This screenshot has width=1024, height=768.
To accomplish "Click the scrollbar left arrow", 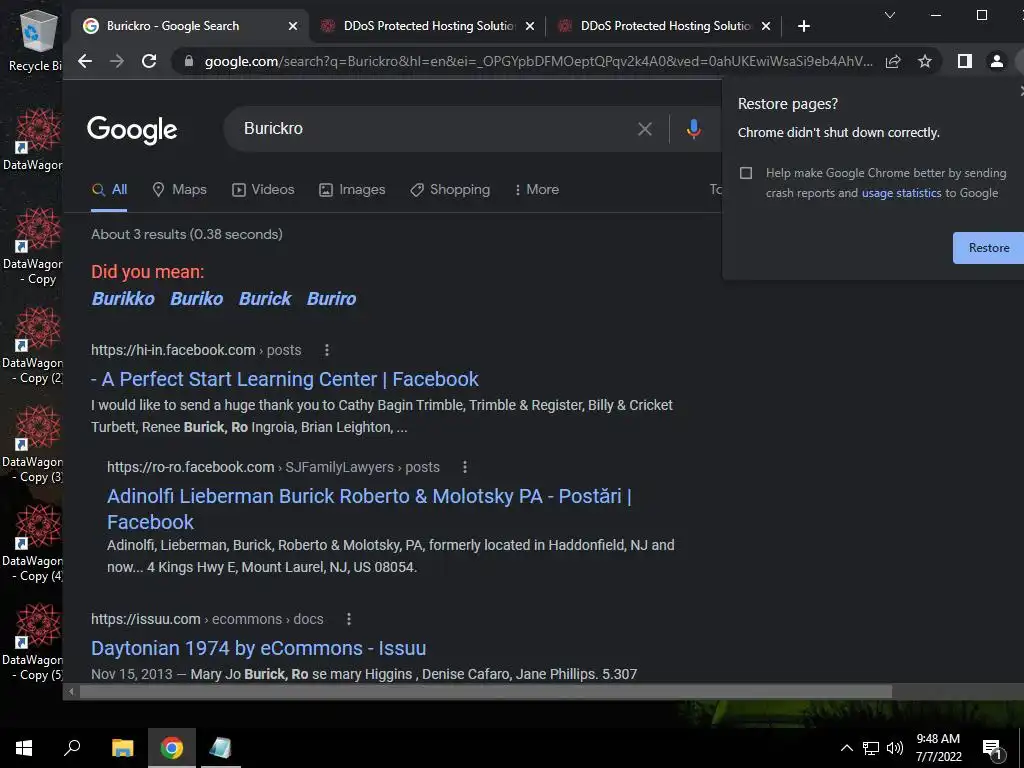I will [x=71, y=692].
